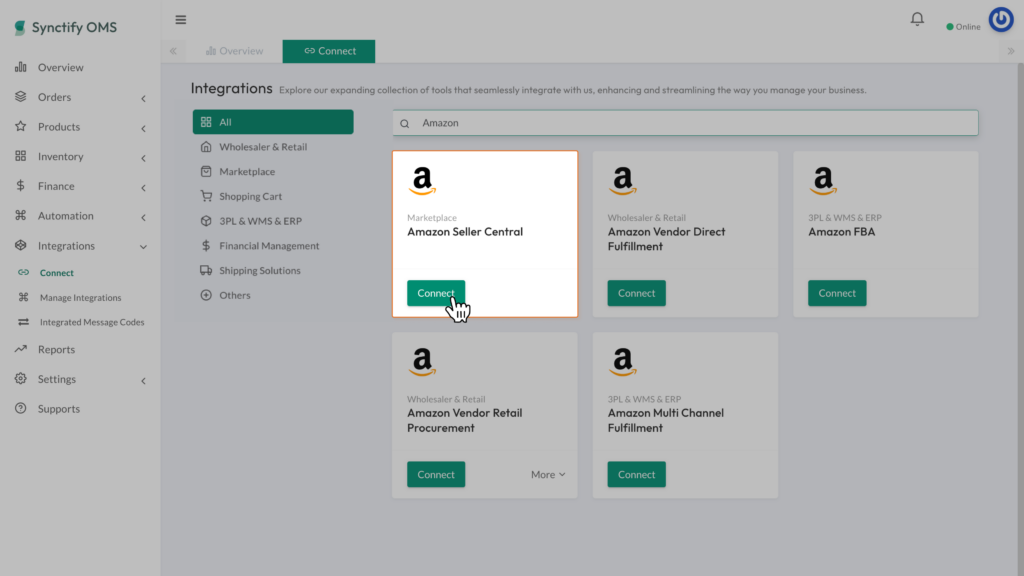Open Supports in sidebar
This screenshot has width=1024, height=576.
59,409
